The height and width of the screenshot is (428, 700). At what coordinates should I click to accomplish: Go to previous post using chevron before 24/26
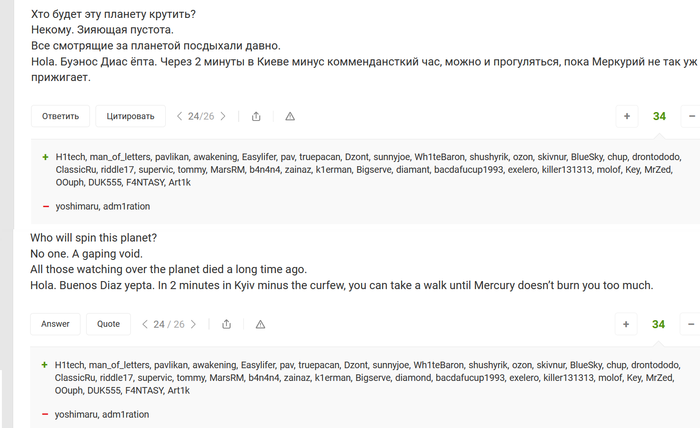(x=179, y=116)
